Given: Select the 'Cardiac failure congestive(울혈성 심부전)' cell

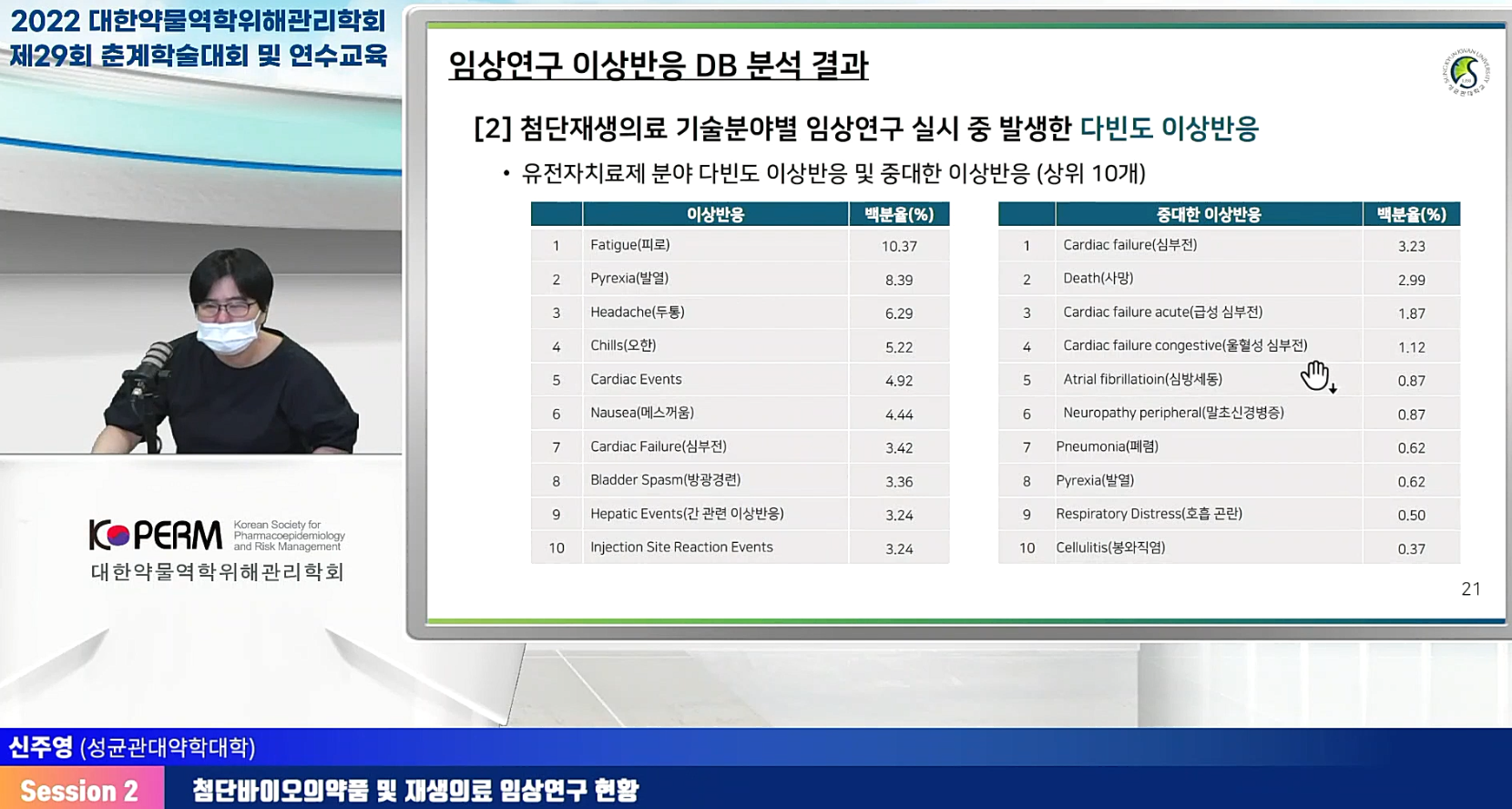Looking at the screenshot, I should tap(1209, 346).
